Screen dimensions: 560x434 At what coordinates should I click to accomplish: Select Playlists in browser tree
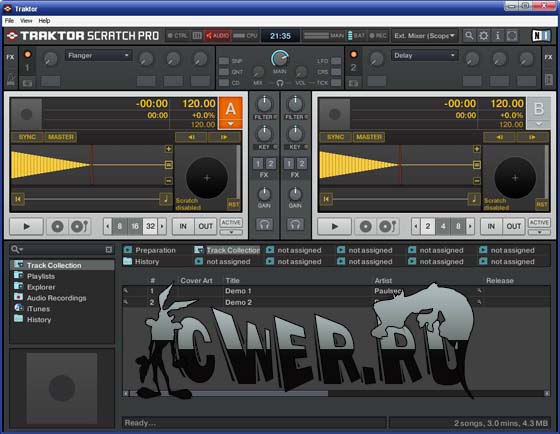point(41,276)
